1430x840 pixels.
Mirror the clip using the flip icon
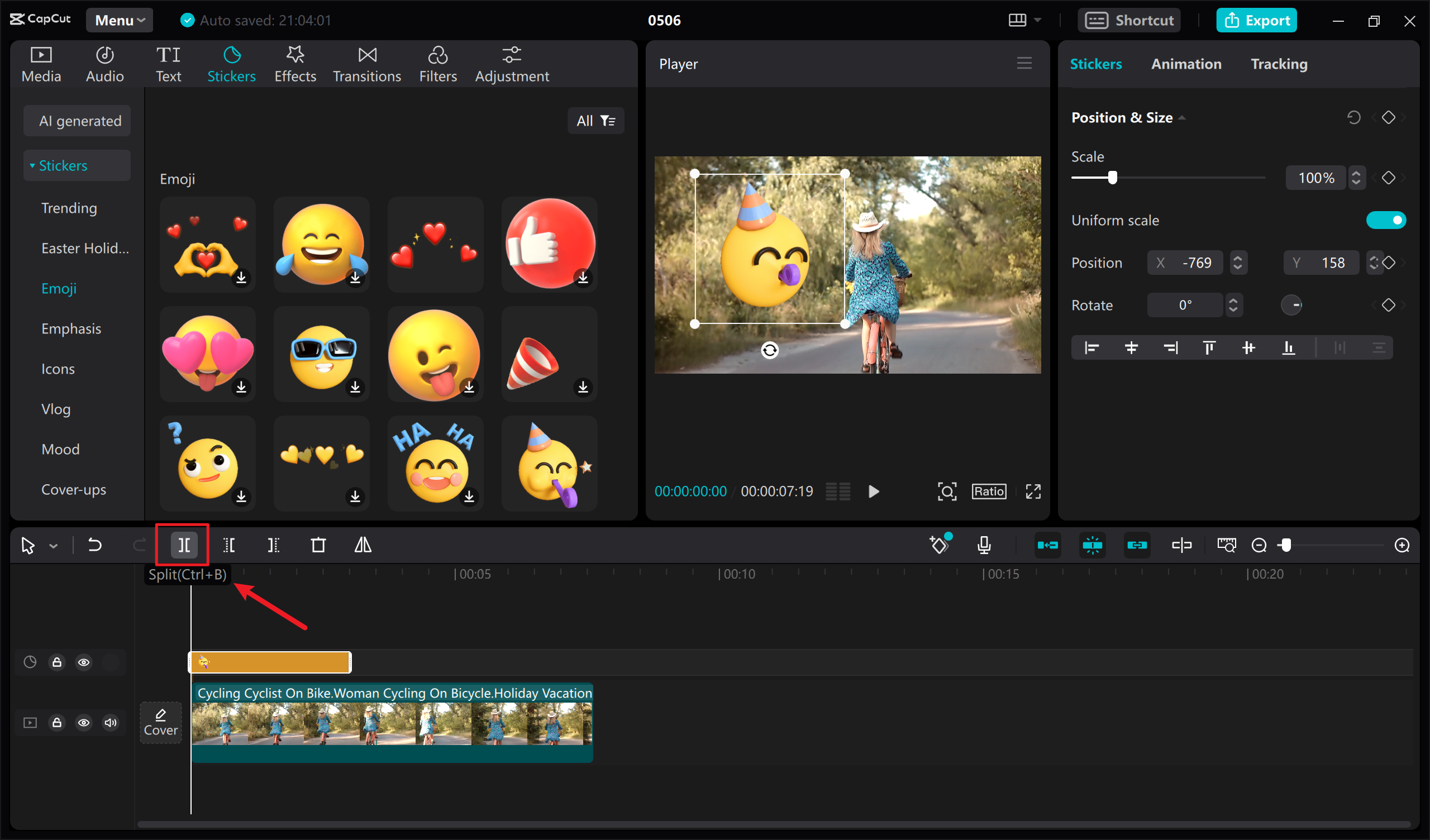362,545
